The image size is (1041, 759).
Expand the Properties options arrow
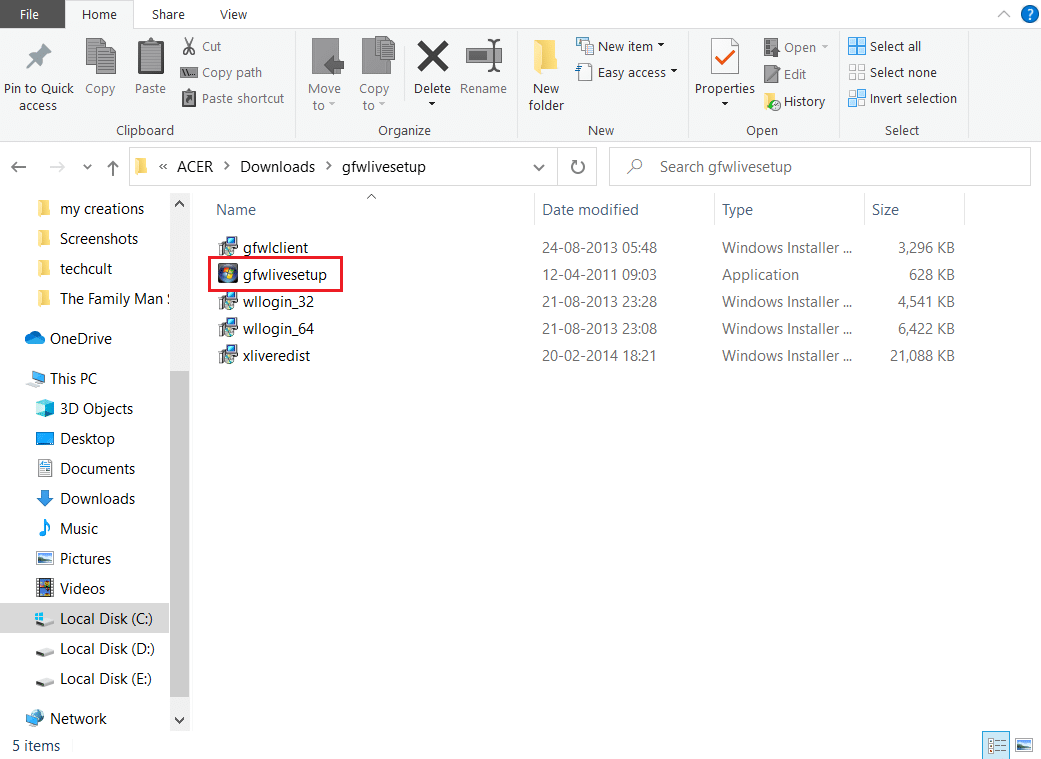point(724,104)
